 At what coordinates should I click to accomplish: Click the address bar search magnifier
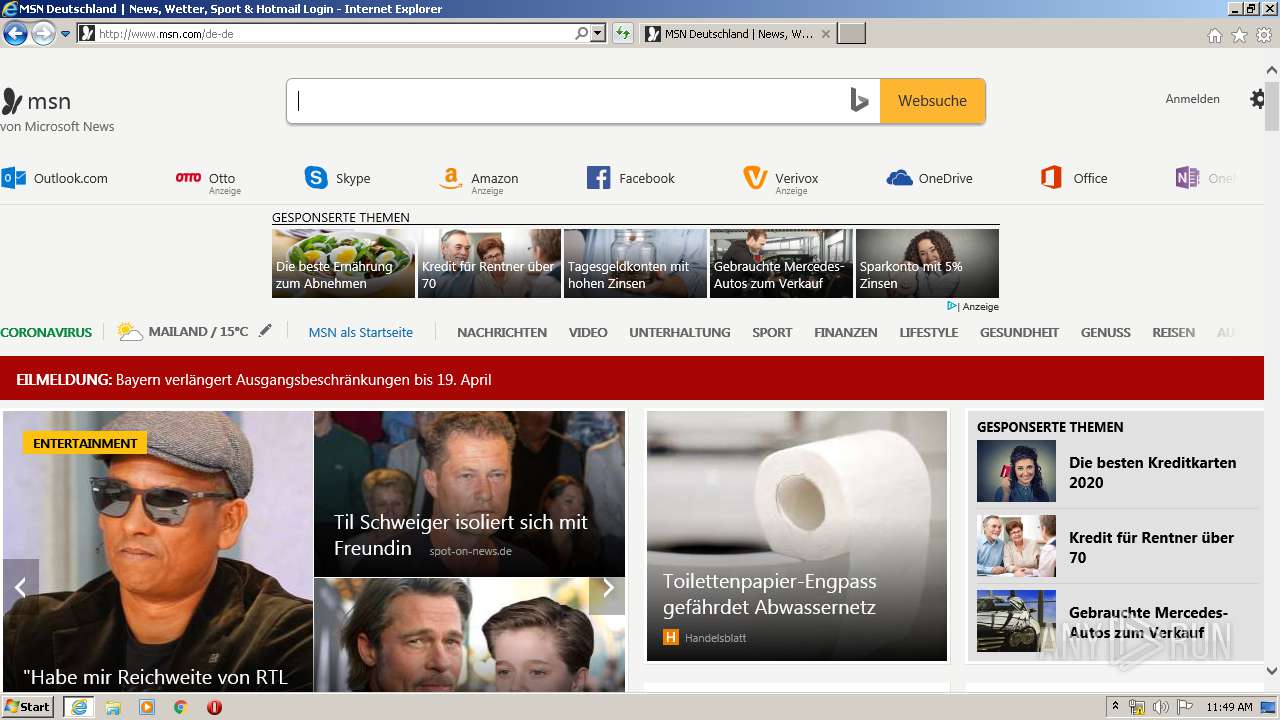tap(581, 33)
